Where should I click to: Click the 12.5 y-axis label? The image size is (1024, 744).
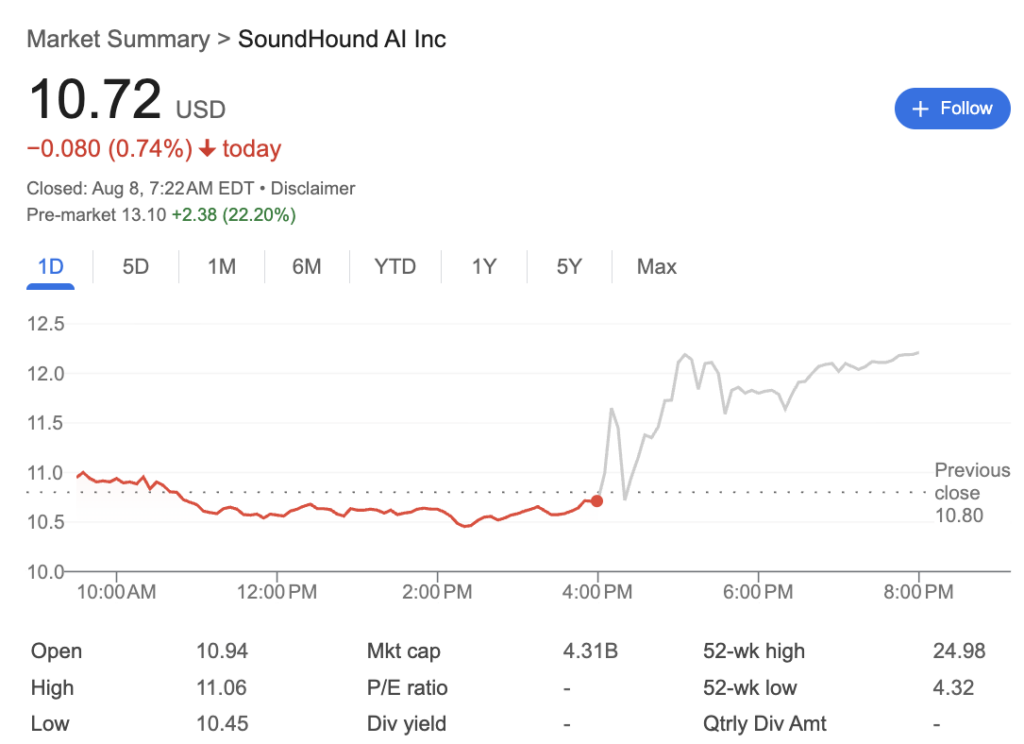[46, 324]
